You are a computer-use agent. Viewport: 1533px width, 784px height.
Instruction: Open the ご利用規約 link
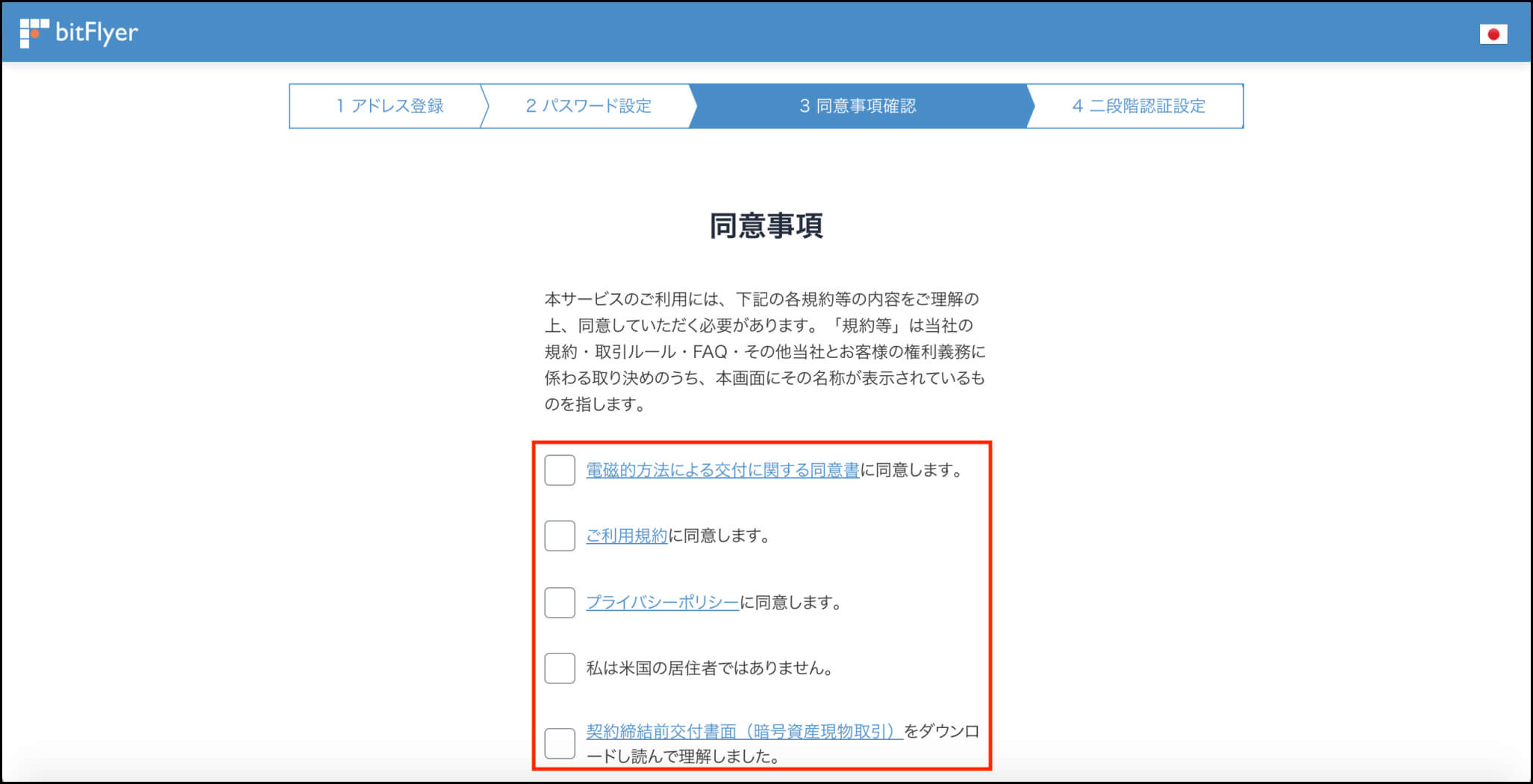pyautogui.click(x=626, y=536)
